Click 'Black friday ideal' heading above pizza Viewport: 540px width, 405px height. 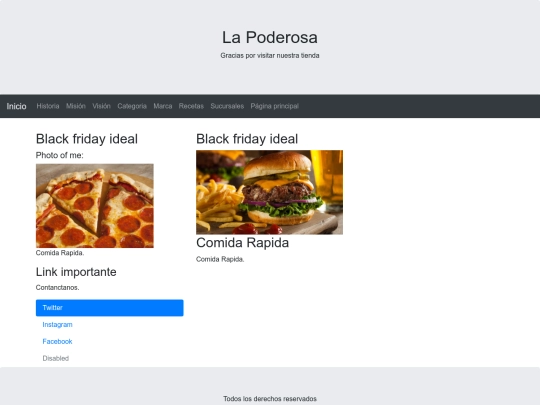point(87,139)
